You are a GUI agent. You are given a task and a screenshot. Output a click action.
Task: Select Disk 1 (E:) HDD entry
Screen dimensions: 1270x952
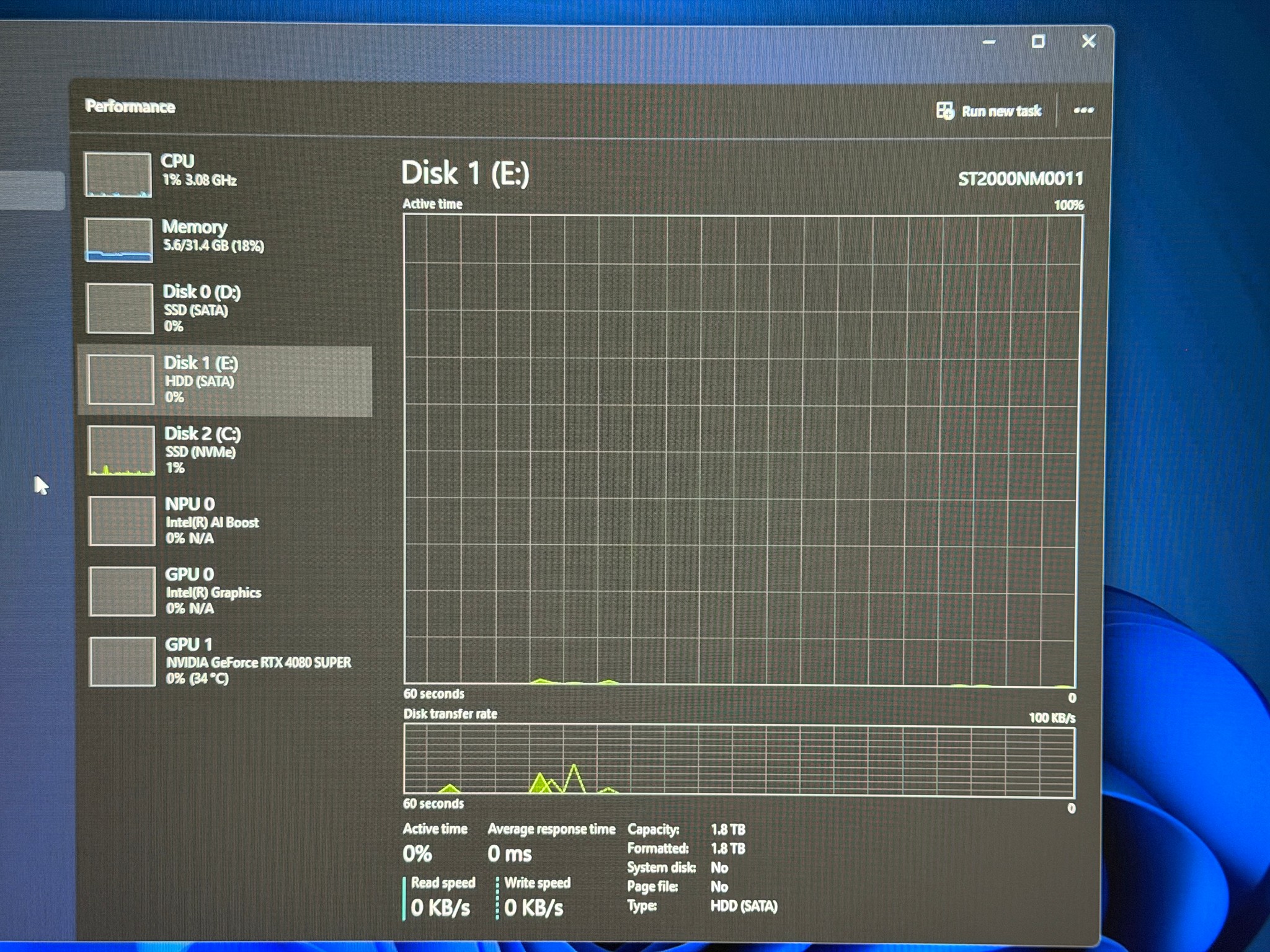click(226, 380)
